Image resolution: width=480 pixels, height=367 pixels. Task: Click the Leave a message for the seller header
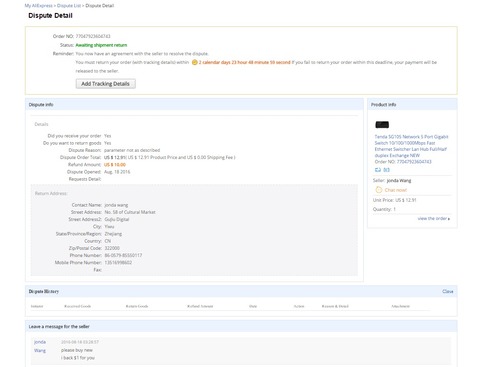[59, 327]
